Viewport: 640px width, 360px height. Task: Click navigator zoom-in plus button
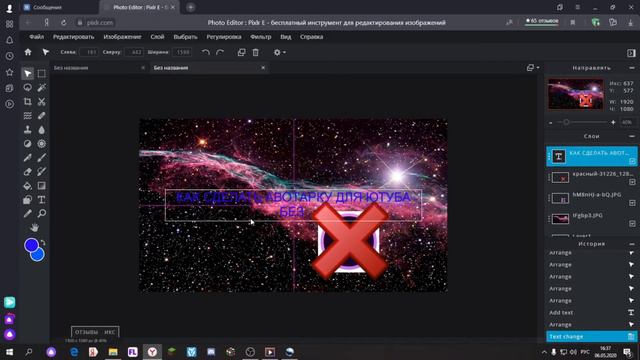tap(613, 122)
